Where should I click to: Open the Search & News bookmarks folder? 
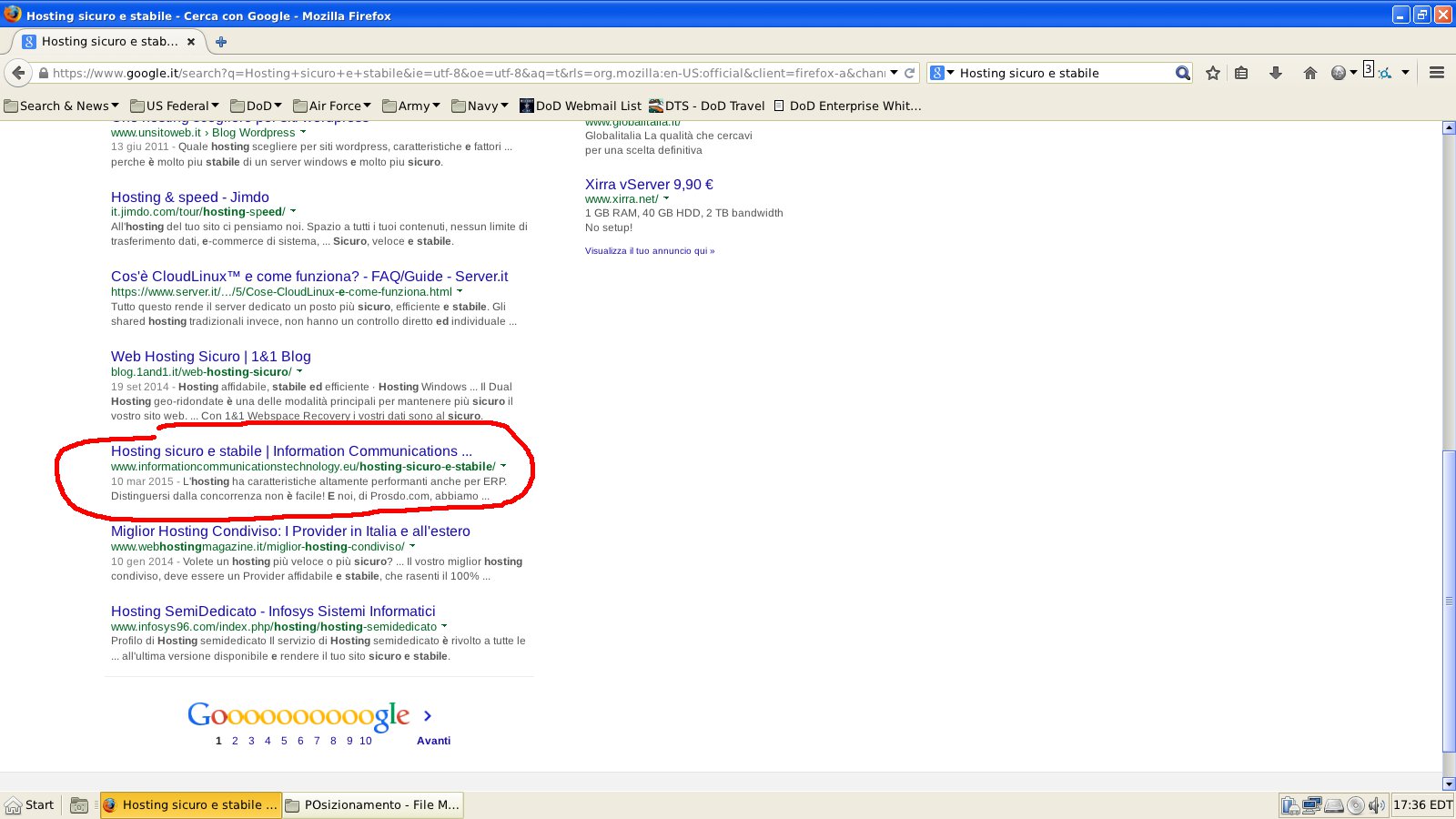[61, 106]
